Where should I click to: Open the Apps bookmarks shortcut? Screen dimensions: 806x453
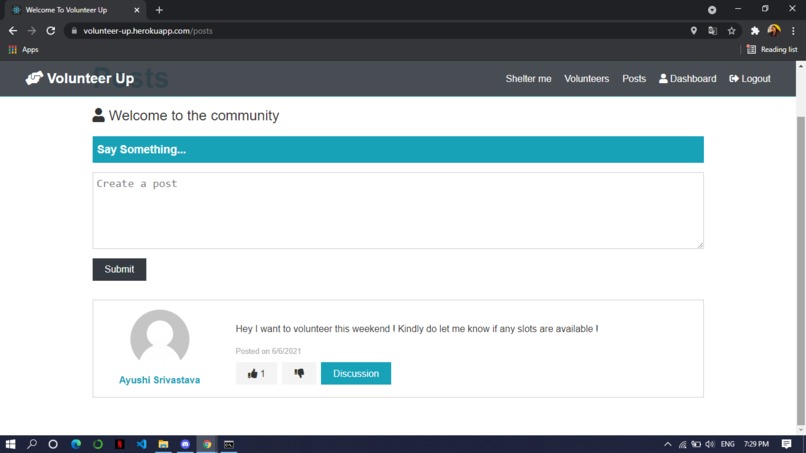click(x=24, y=49)
